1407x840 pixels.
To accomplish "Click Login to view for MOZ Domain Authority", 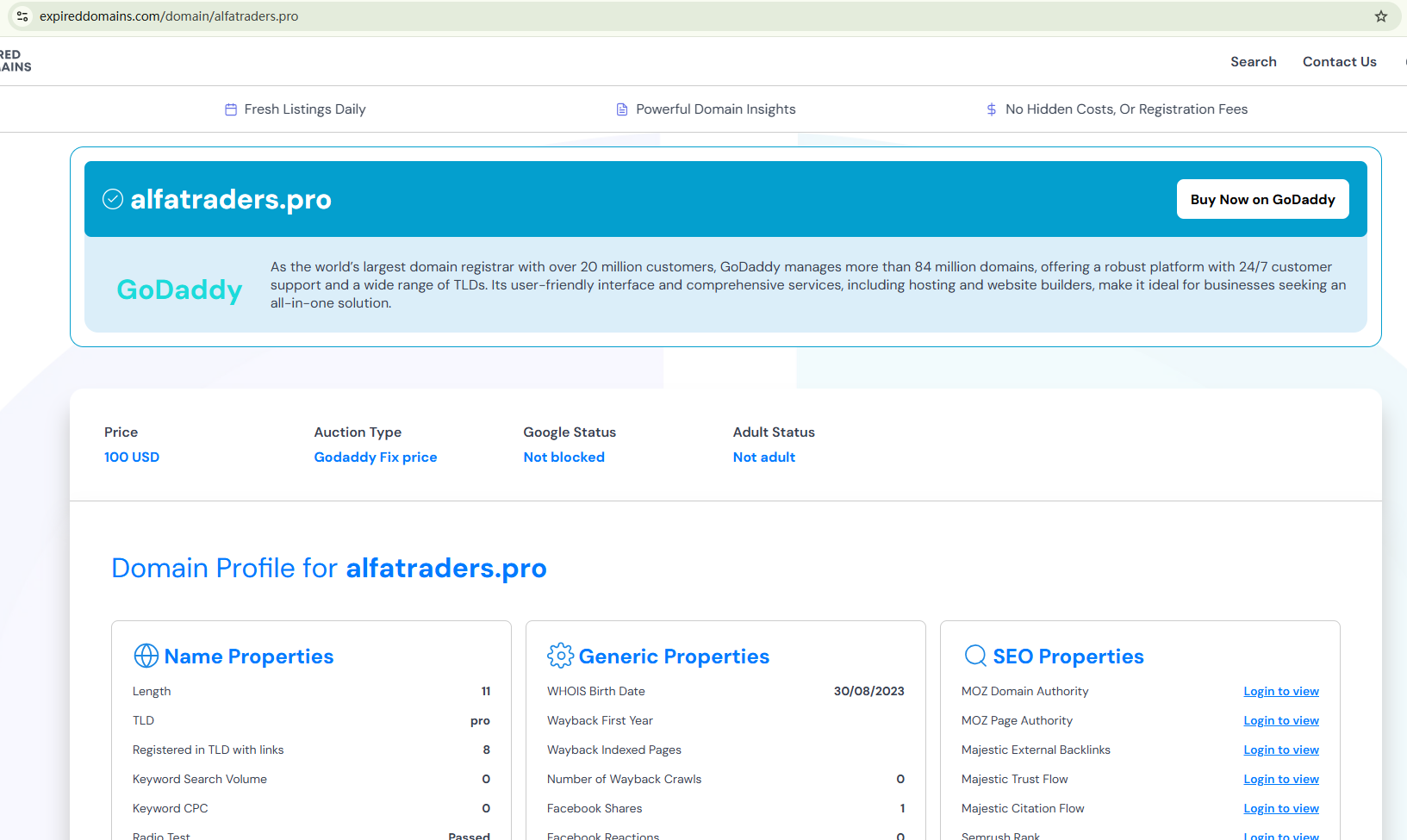I will [x=1281, y=692].
